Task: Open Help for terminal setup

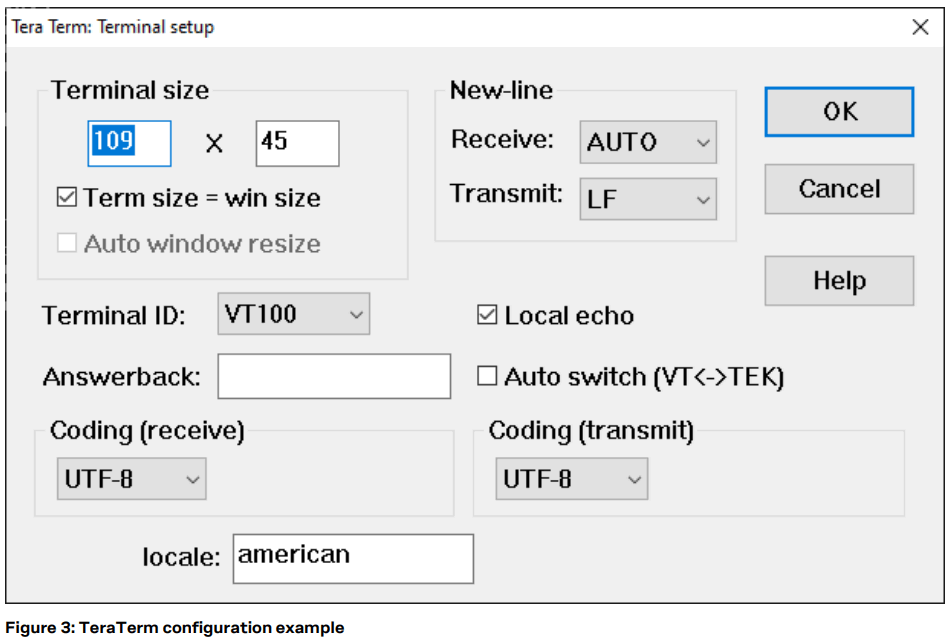Action: click(839, 281)
